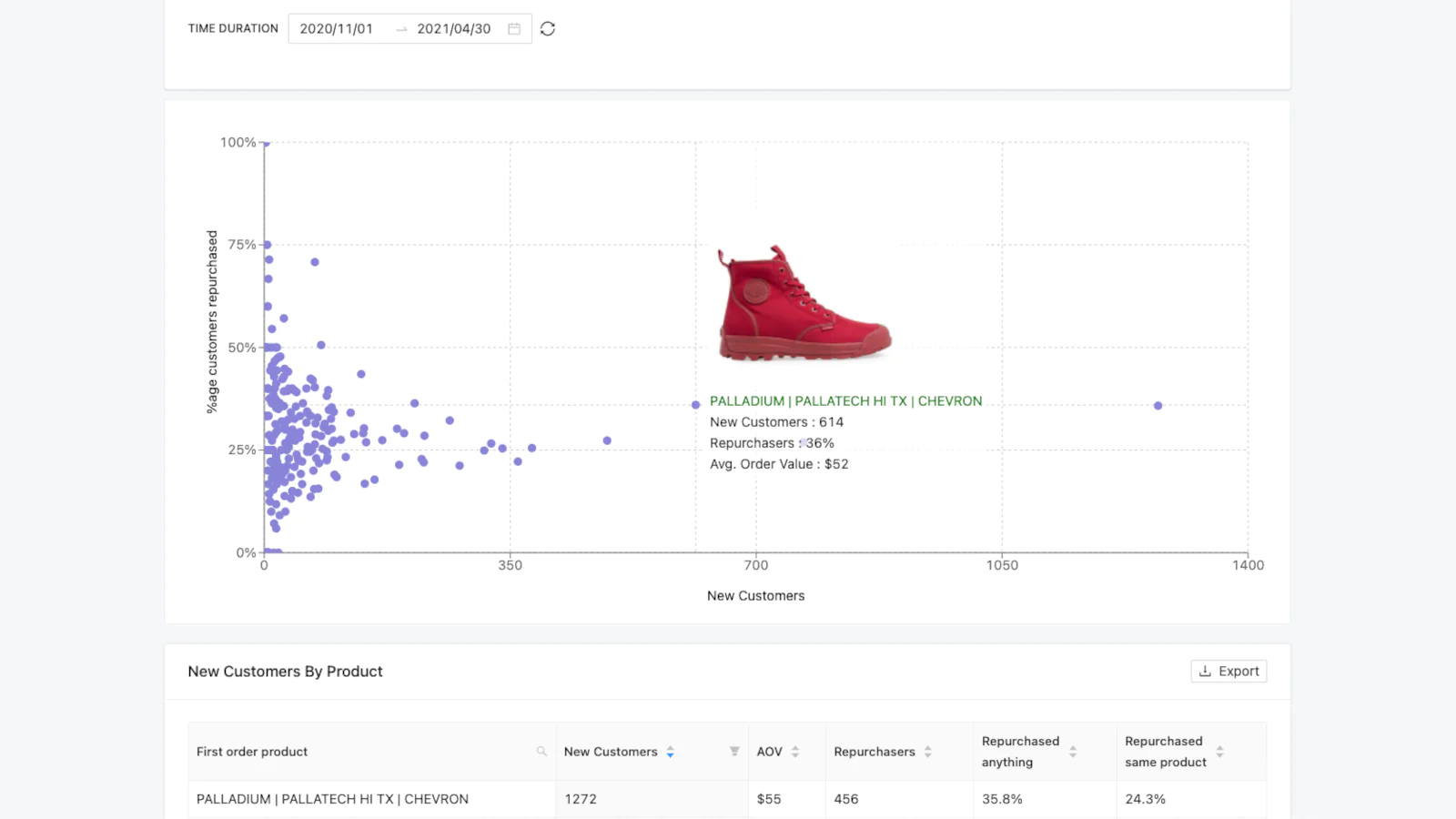The width and height of the screenshot is (1456, 819).
Task: Click the scatter point near 490 new customers
Action: point(607,440)
